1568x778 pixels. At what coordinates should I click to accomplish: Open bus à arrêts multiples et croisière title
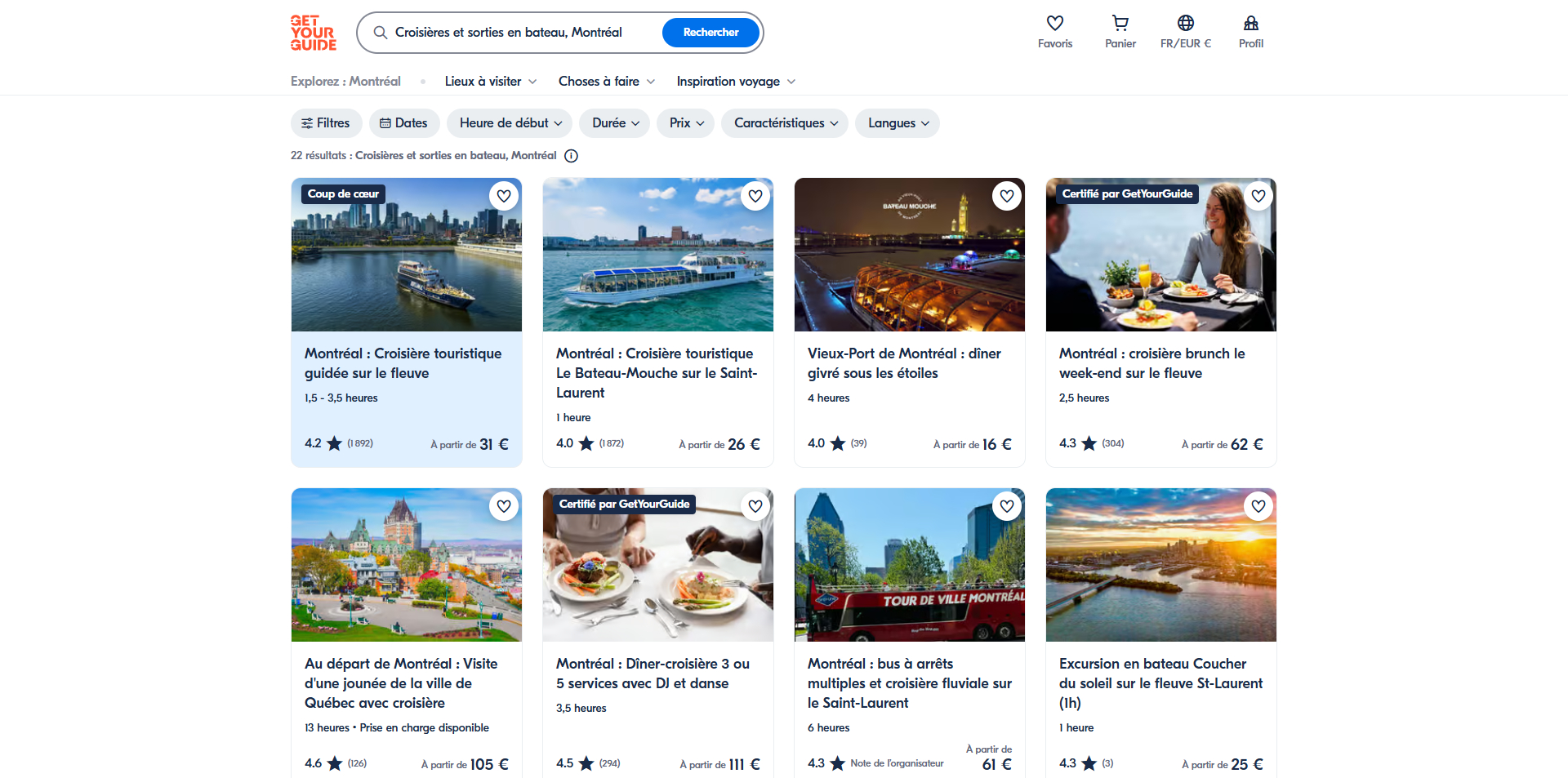(910, 683)
